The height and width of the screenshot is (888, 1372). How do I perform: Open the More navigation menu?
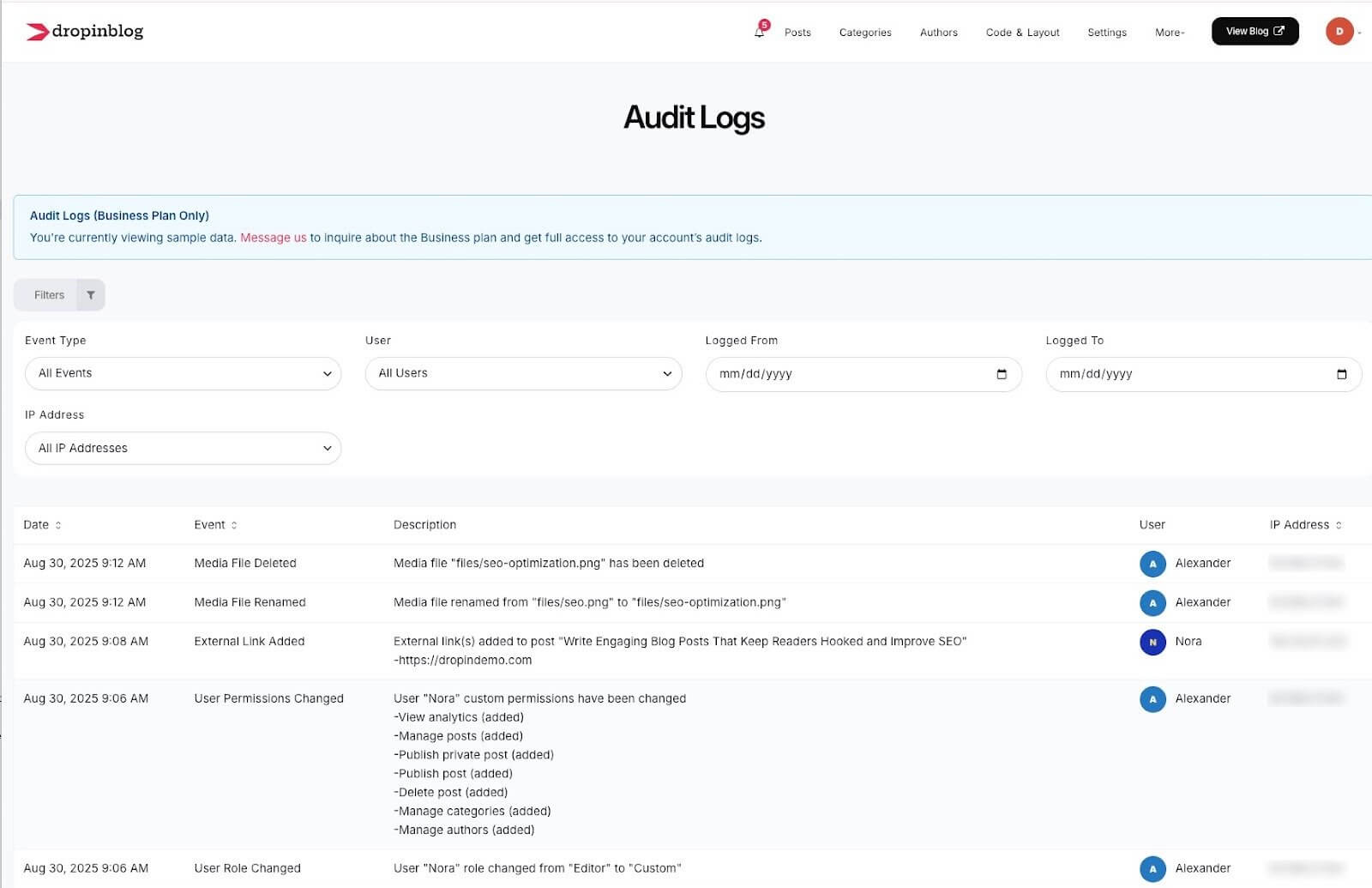(1169, 33)
